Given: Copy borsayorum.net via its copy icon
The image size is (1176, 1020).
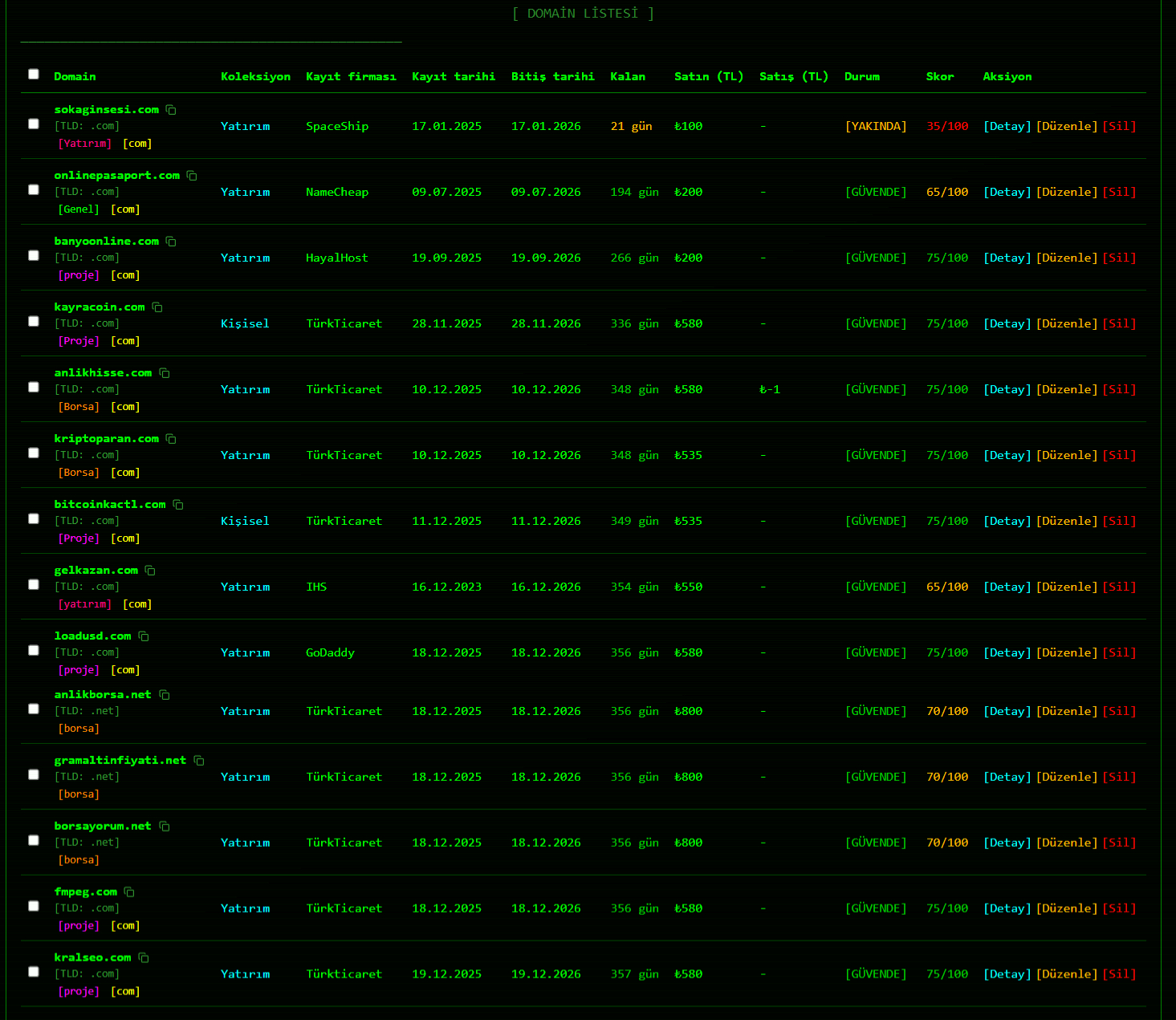Looking at the screenshot, I should [x=165, y=827].
